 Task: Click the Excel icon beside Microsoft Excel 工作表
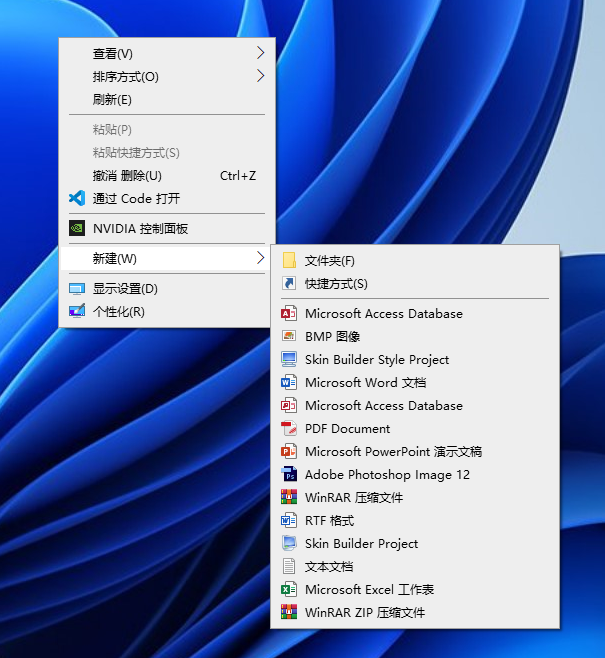pos(289,589)
